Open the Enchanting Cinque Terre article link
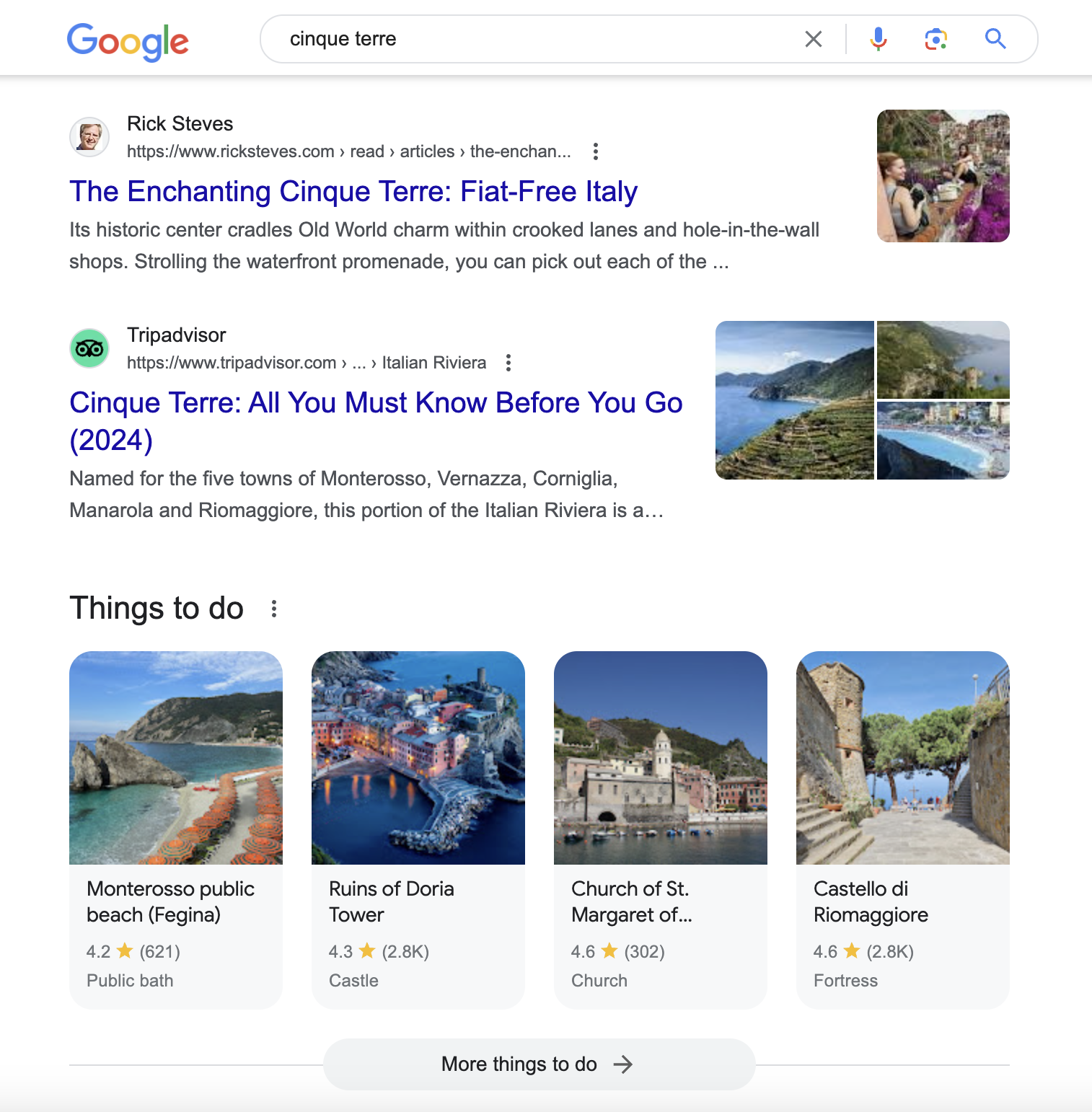The width and height of the screenshot is (1092, 1112). coord(353,192)
